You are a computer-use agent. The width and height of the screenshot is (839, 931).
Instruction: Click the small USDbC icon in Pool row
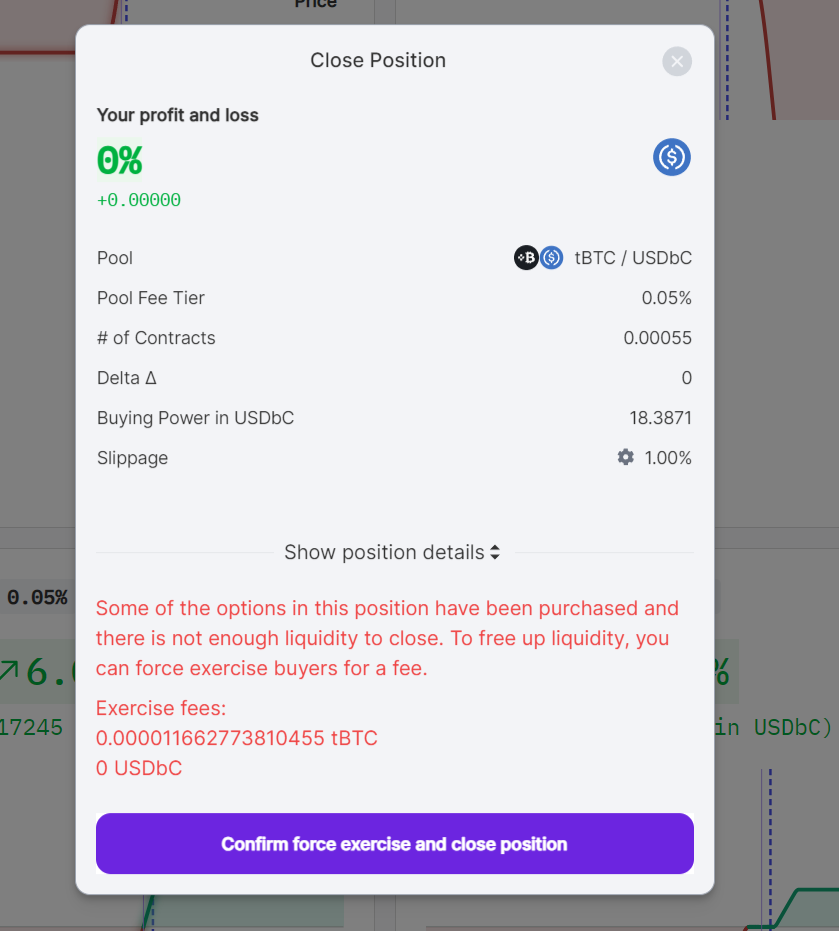(552, 258)
